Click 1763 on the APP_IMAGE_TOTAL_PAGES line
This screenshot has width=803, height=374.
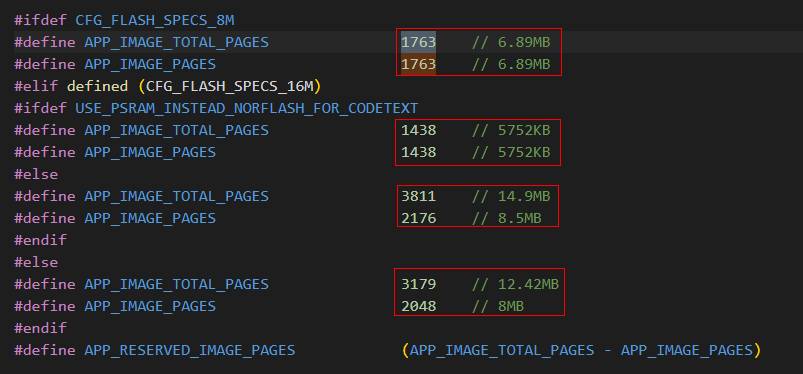point(418,42)
